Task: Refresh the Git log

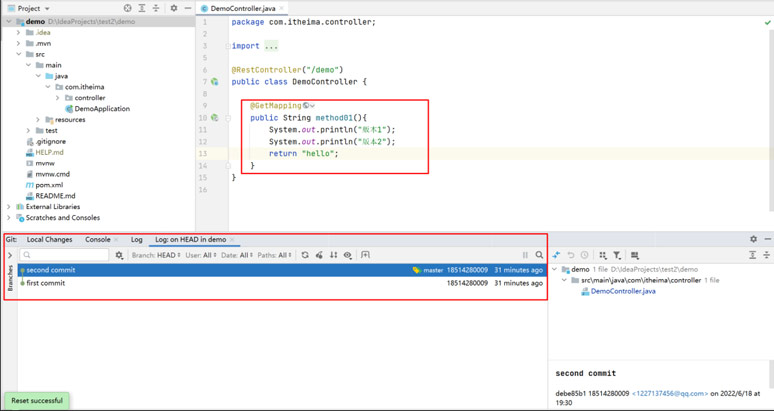Action: tap(305, 255)
